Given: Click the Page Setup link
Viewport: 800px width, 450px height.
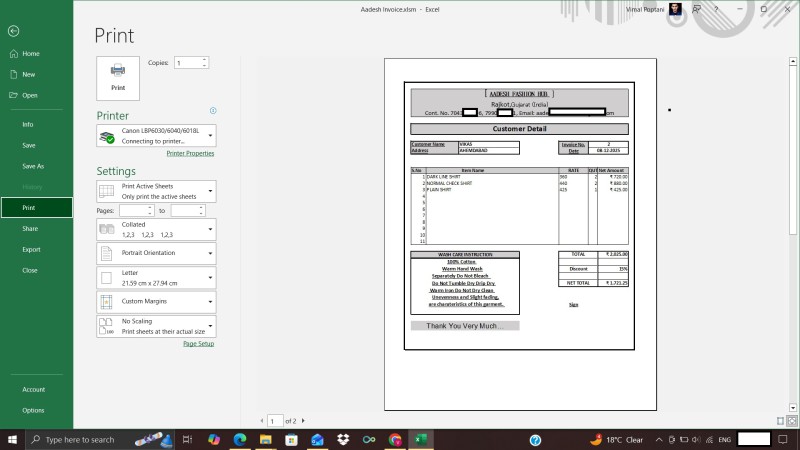Looking at the screenshot, I should click(x=198, y=343).
